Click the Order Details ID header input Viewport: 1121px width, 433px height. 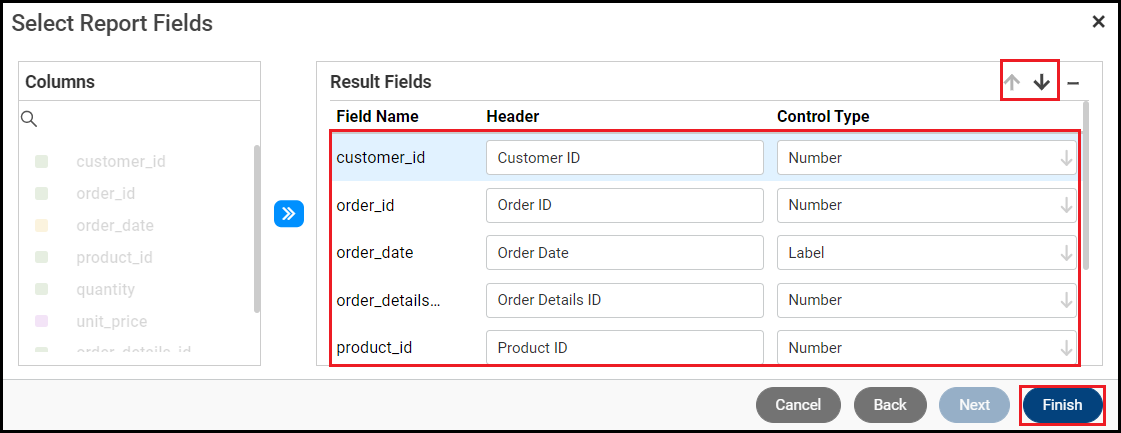click(x=624, y=300)
